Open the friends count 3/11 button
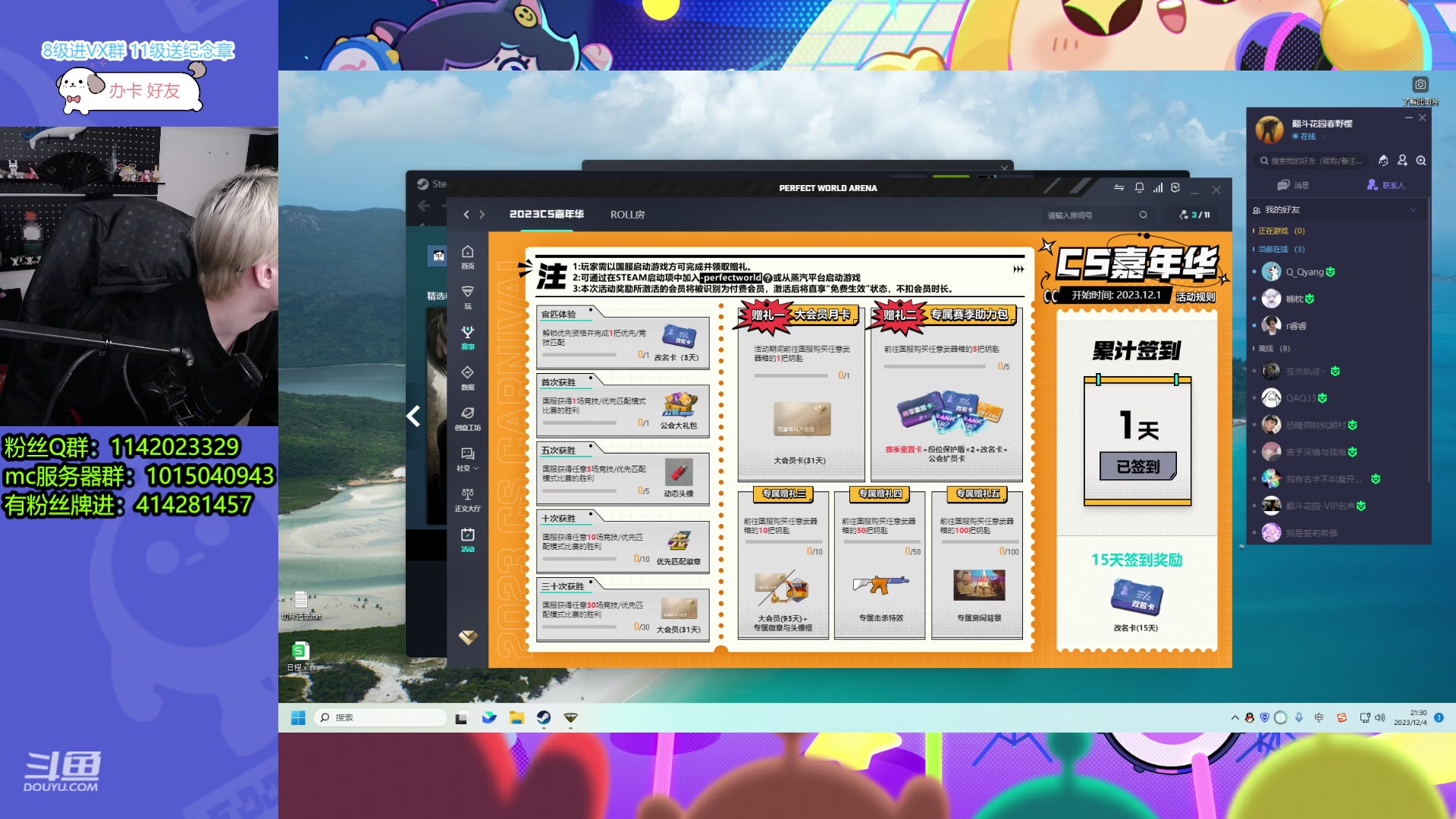1456x819 pixels. tap(1195, 215)
